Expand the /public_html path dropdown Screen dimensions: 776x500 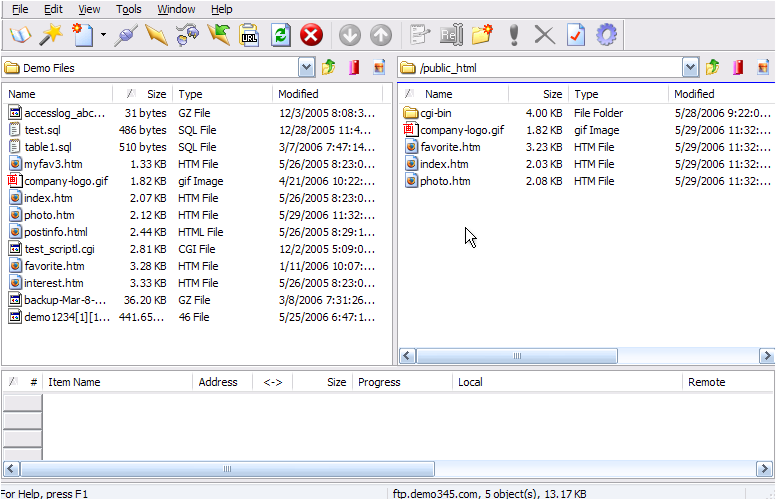pyautogui.click(x=690, y=68)
